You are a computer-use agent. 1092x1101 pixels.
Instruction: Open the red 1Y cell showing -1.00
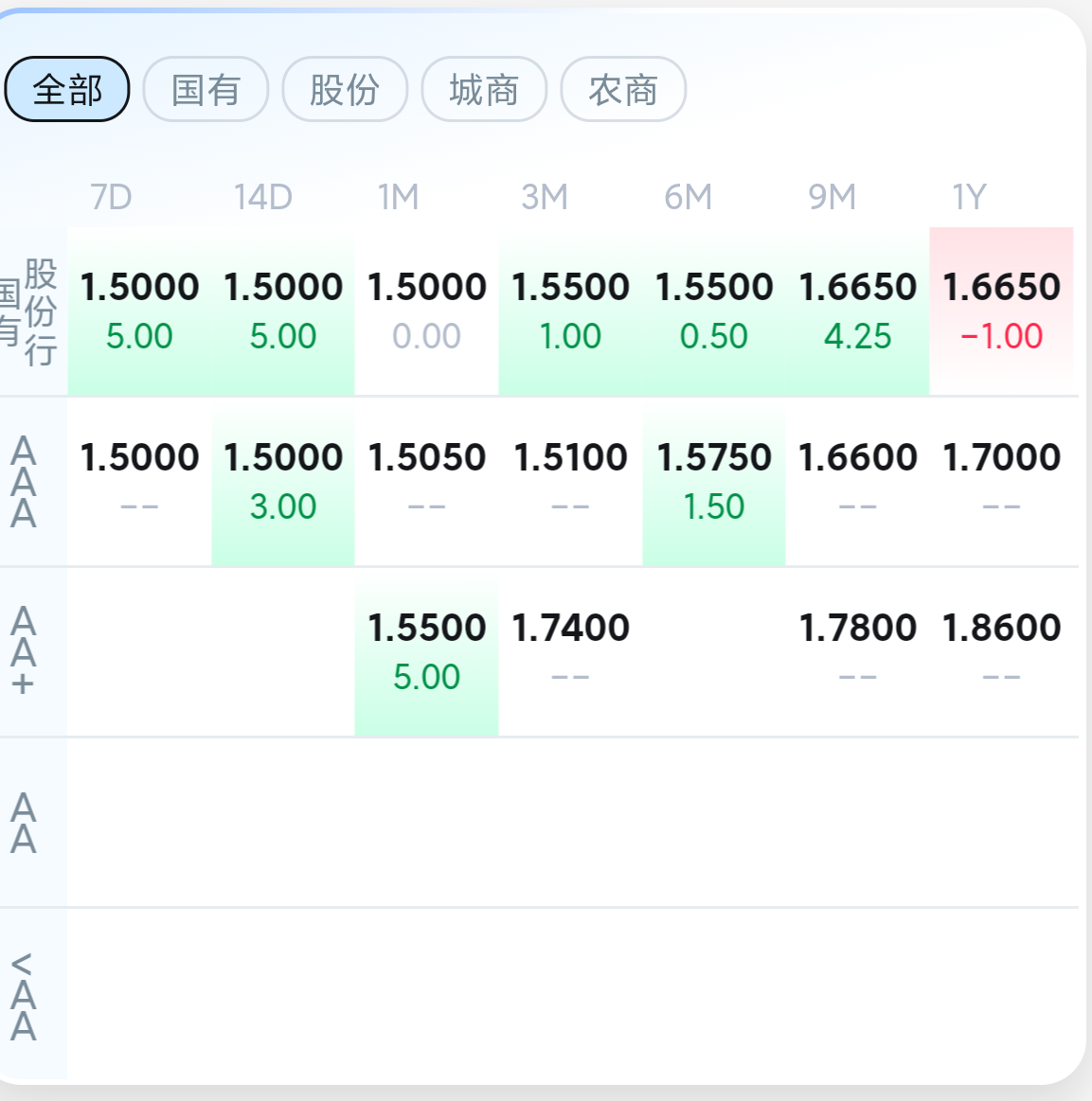[1001, 311]
